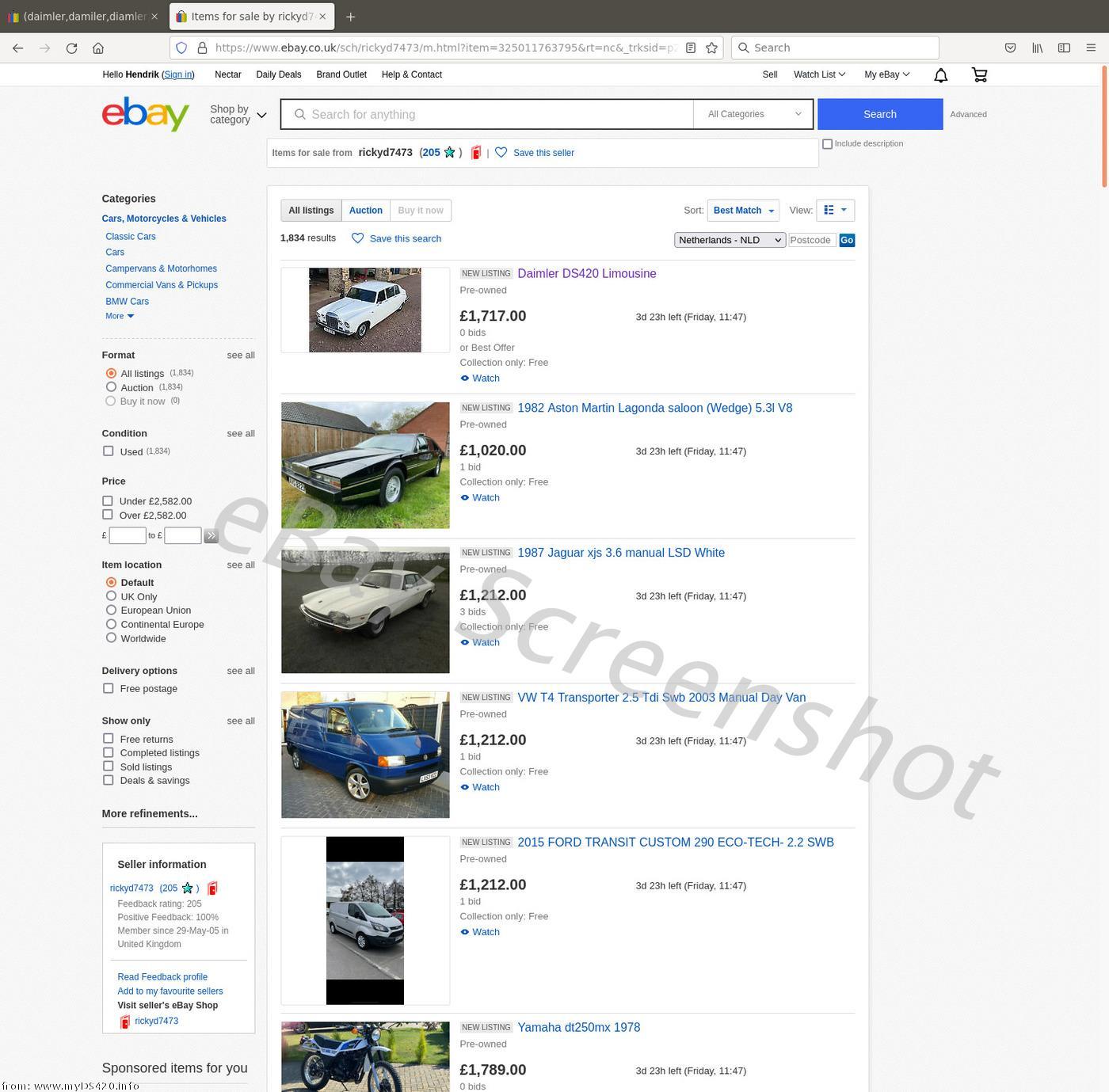Click the price range submit arrow button
Viewport: 1109px width, 1092px height.
click(x=211, y=536)
